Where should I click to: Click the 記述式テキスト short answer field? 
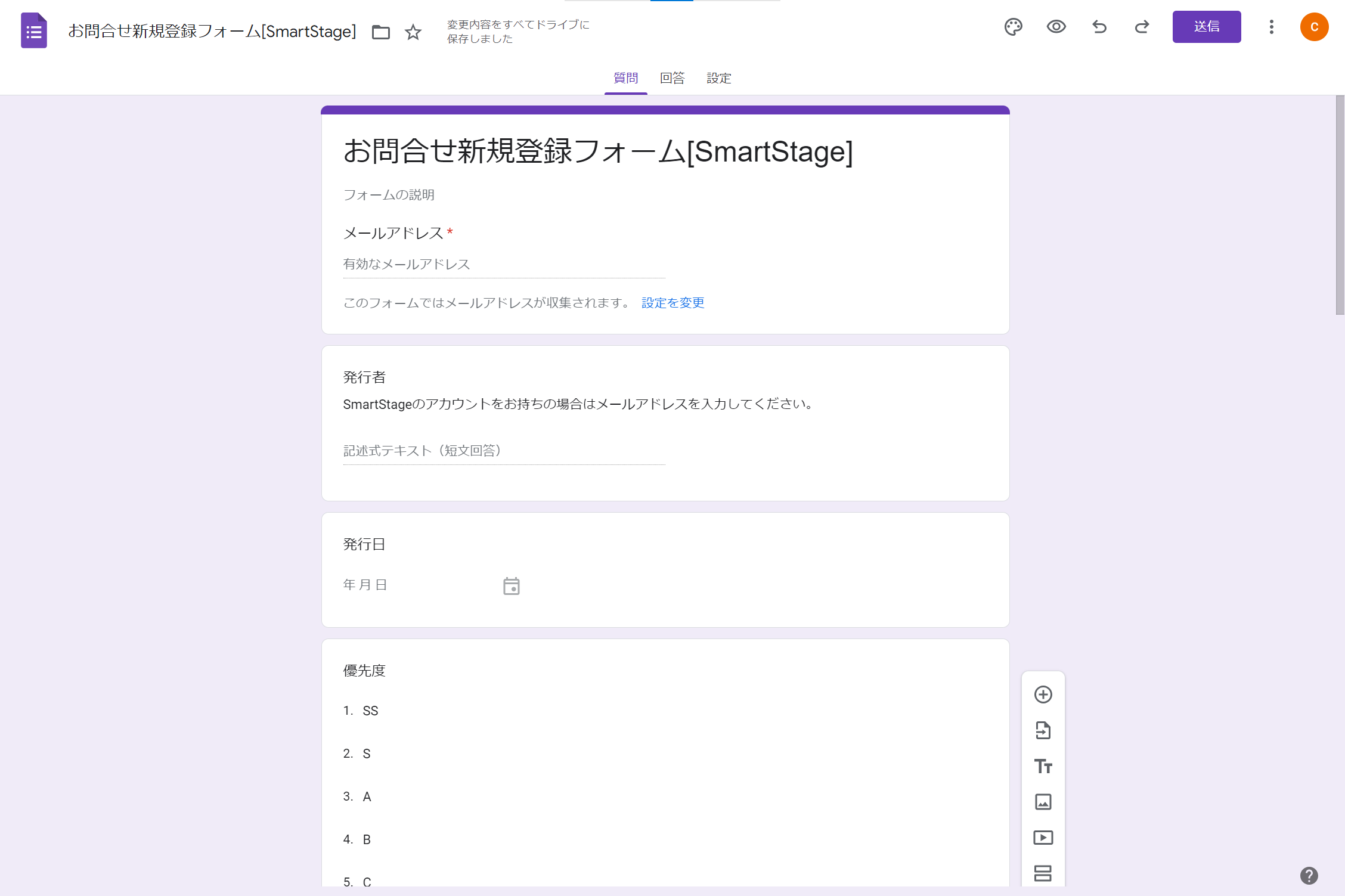coord(504,451)
